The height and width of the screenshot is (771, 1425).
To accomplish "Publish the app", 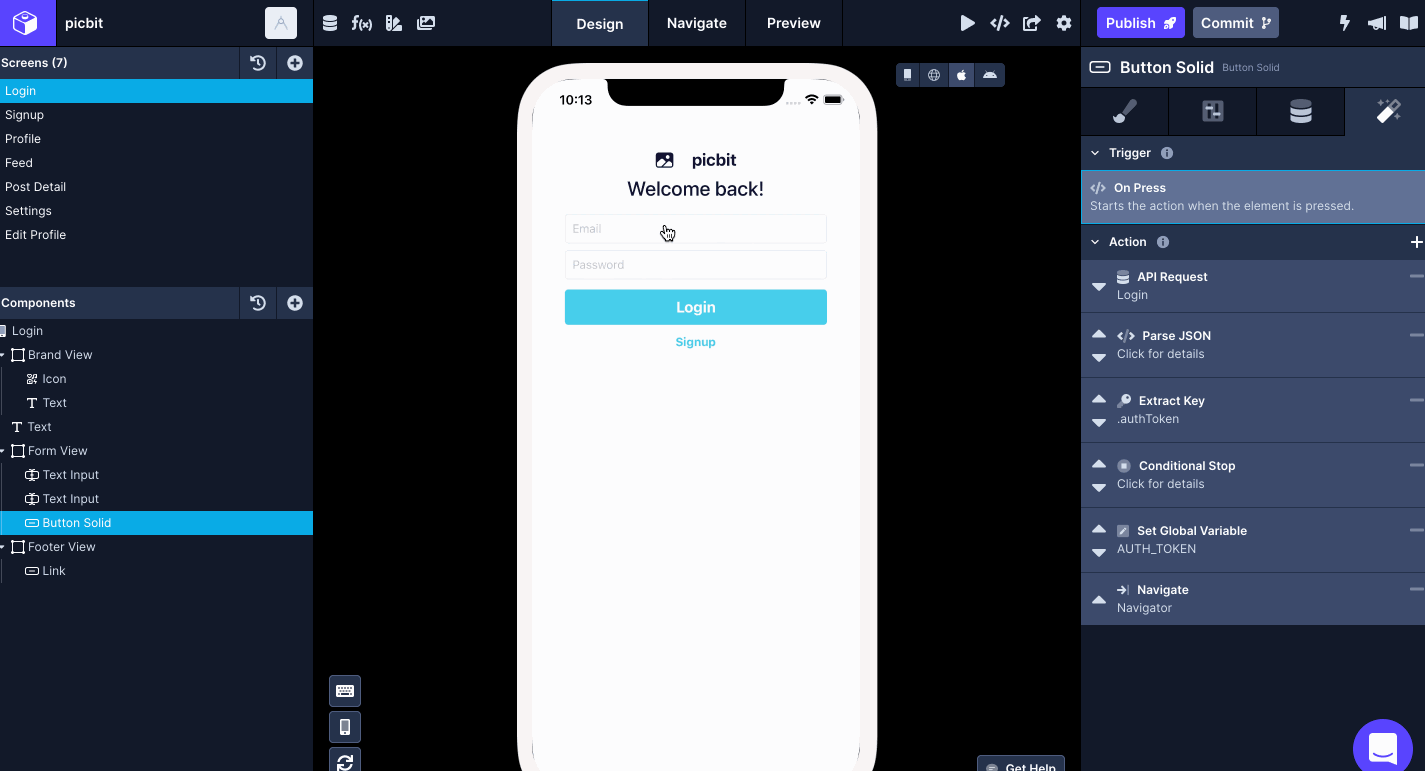I will pos(1140,22).
